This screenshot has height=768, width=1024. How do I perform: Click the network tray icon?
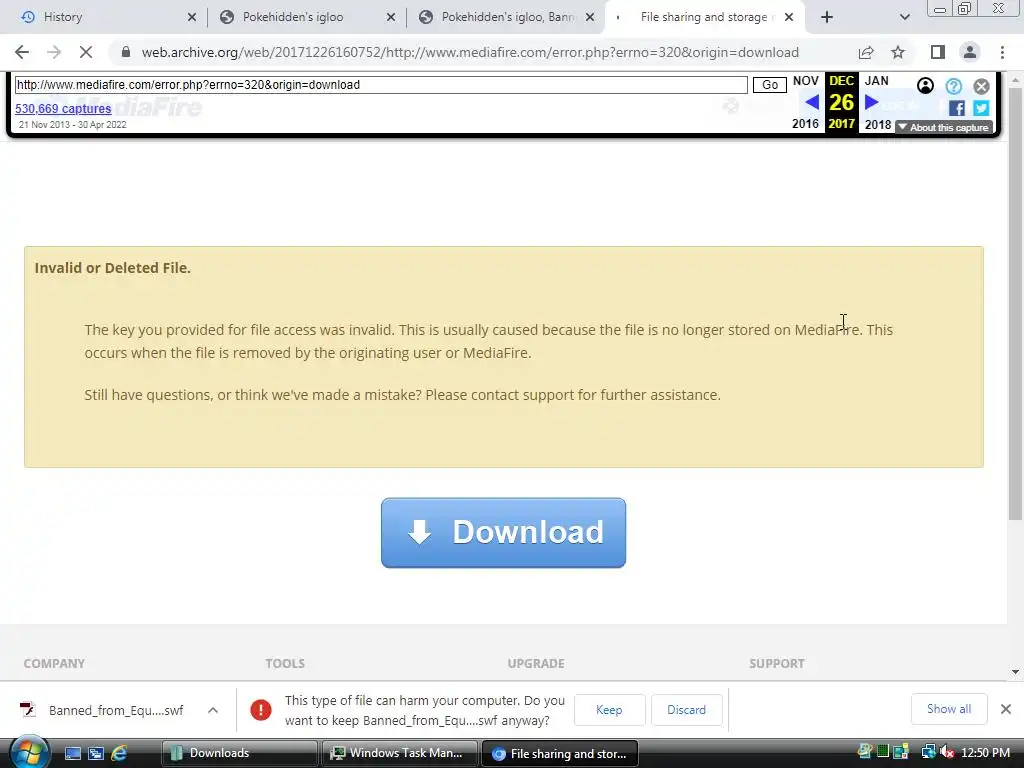pos(928,753)
